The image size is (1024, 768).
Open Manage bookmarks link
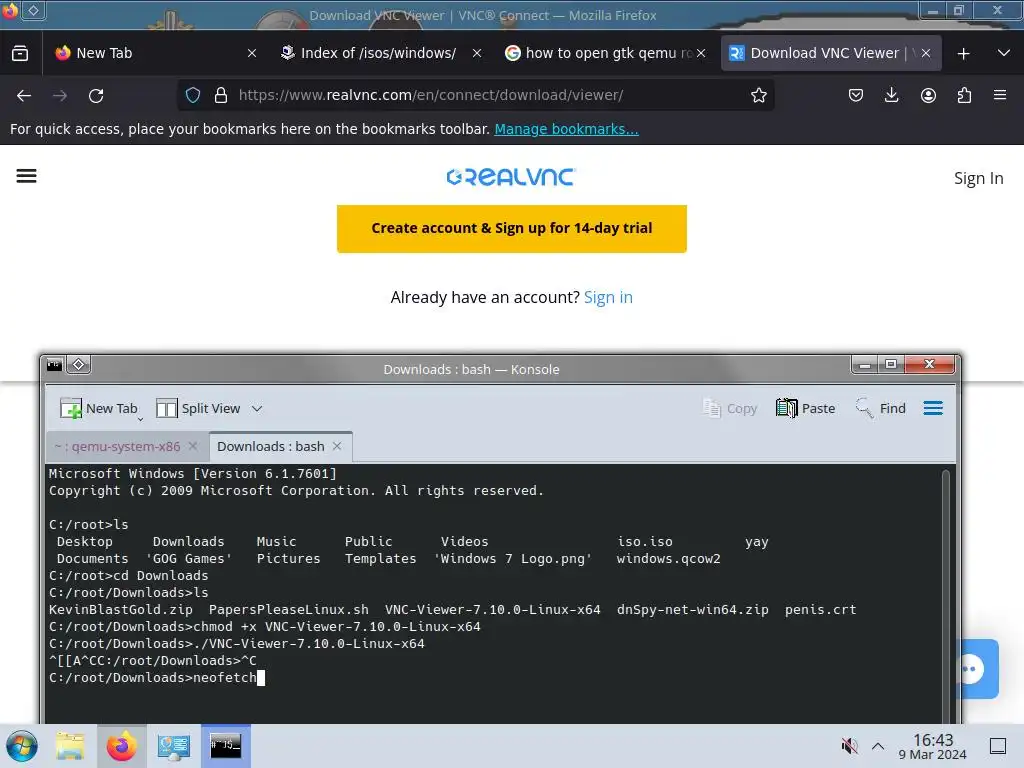click(x=566, y=129)
